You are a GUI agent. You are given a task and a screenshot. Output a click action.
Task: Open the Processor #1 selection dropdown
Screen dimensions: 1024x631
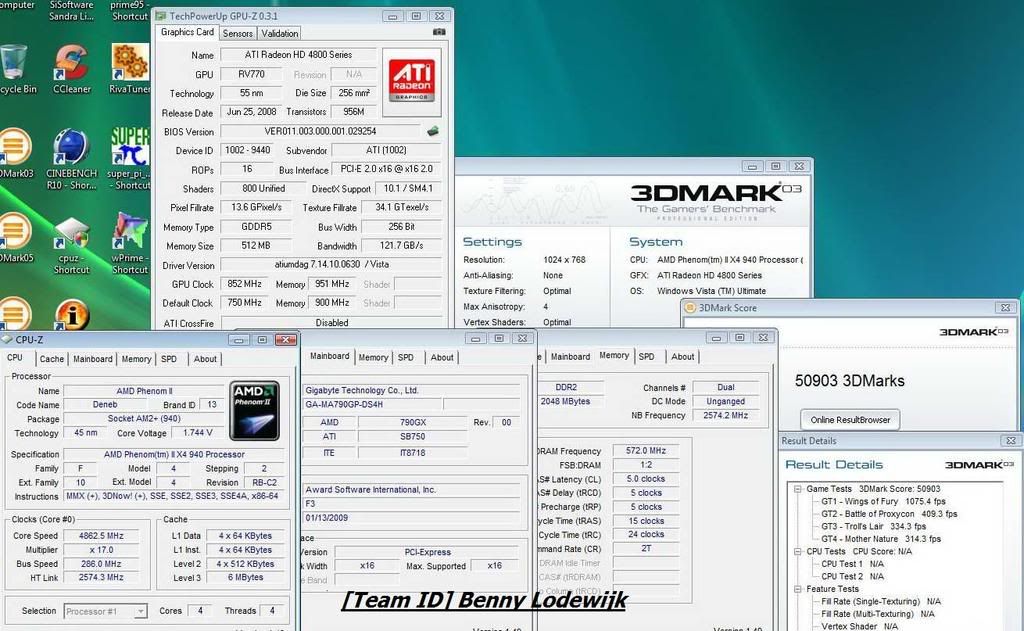105,611
